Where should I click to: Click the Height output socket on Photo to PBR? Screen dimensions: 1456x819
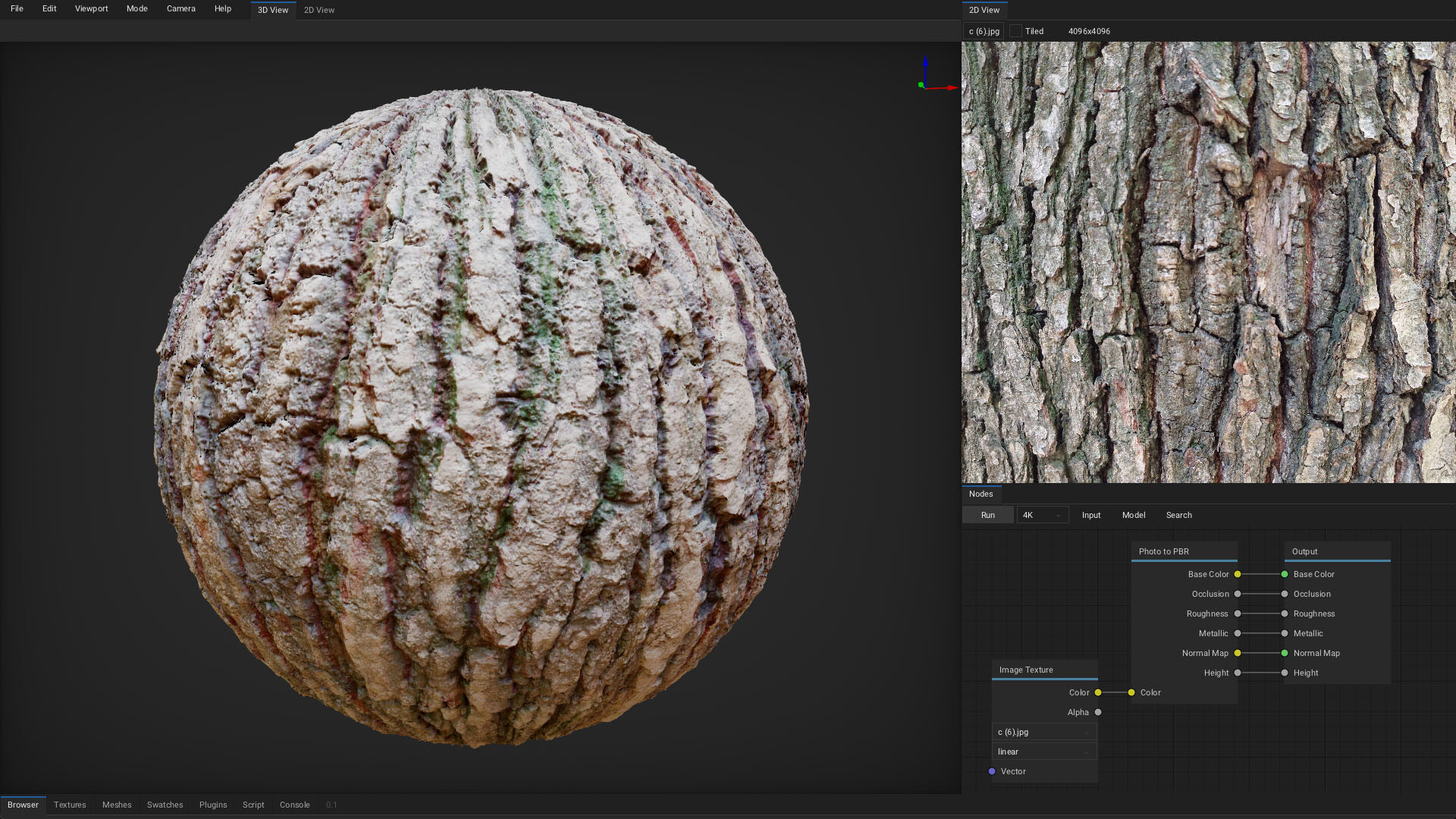point(1238,673)
